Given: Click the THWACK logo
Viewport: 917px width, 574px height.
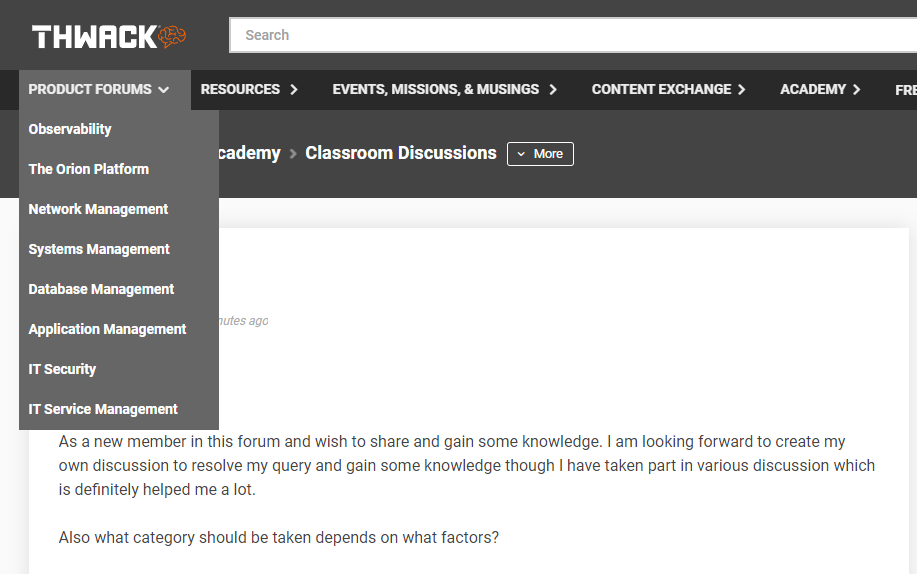Looking at the screenshot, I should coord(109,36).
